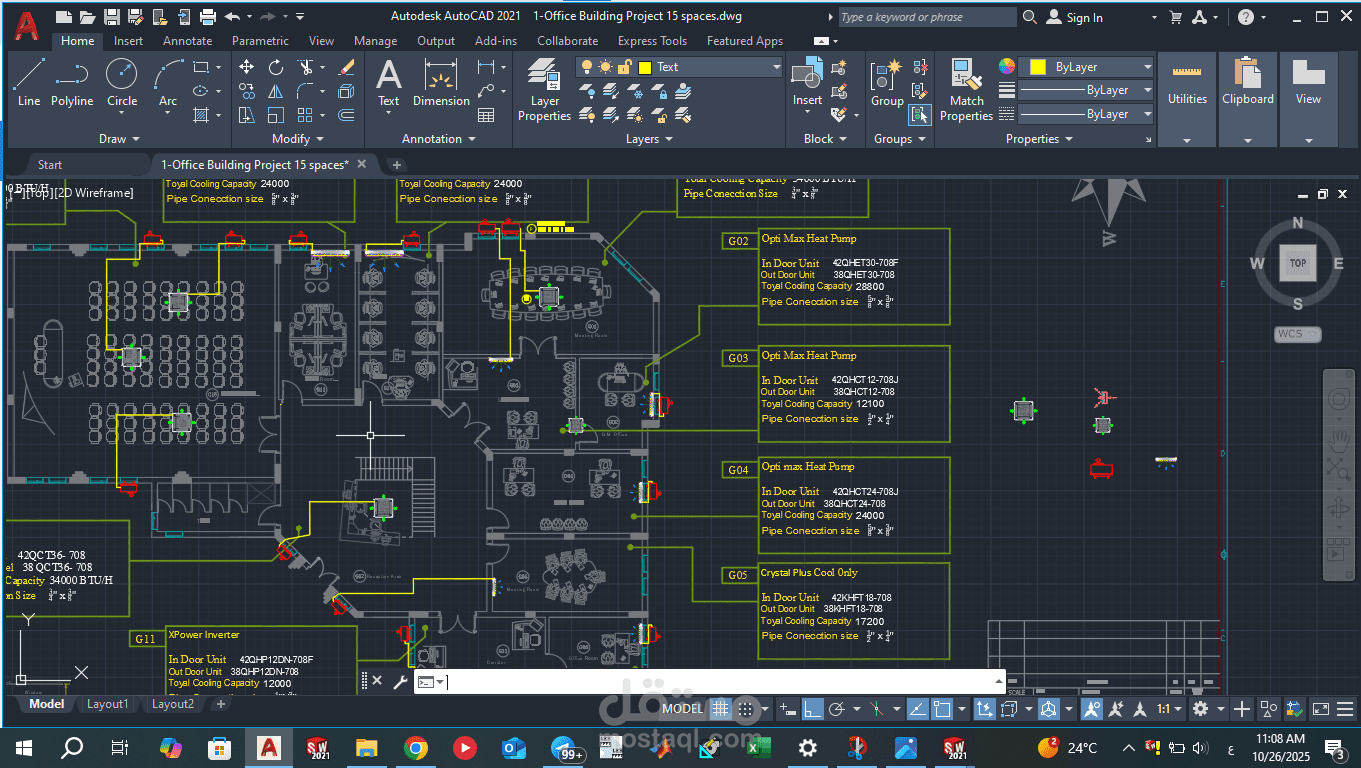Click the Erase tool icon
This screenshot has width=1361, height=768.
tap(347, 67)
